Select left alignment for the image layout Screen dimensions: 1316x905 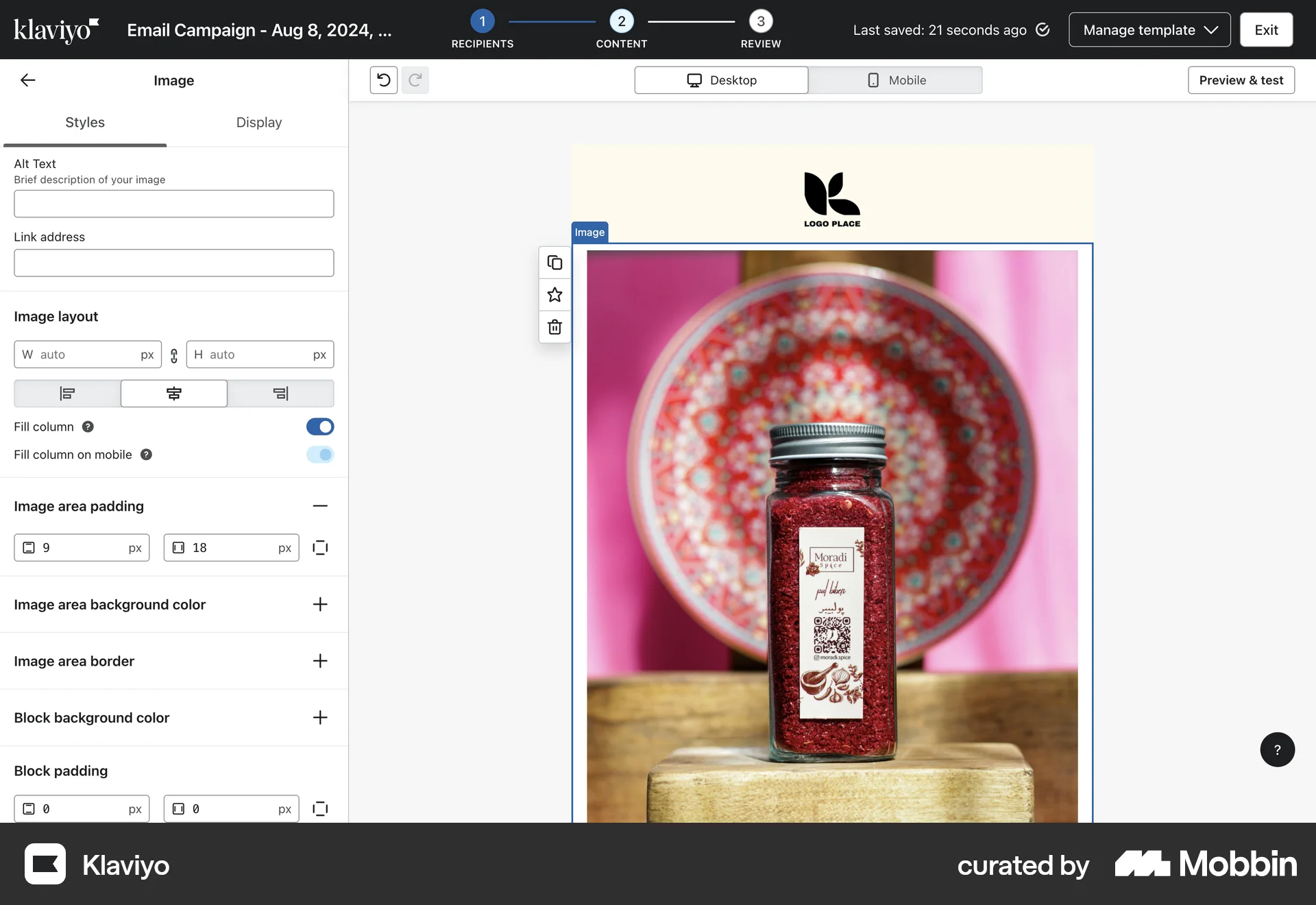point(66,394)
